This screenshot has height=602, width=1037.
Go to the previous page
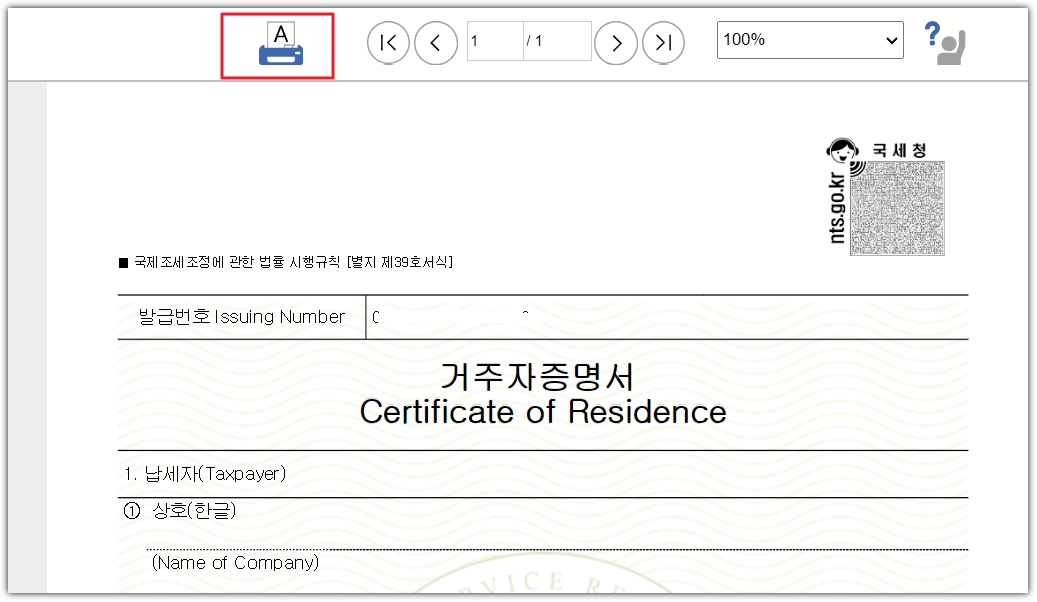435,42
